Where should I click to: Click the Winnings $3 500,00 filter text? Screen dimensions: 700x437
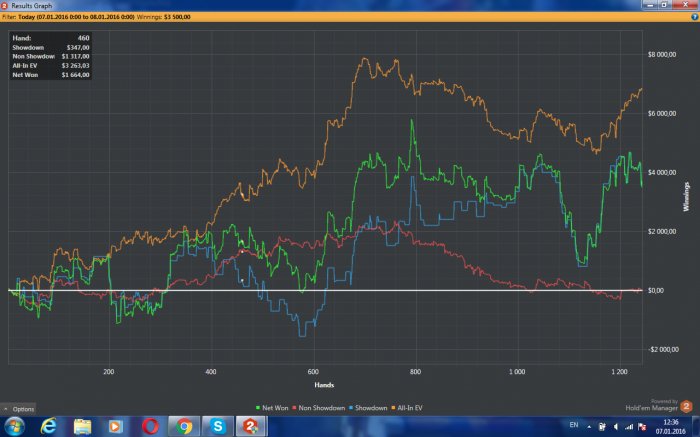point(164,17)
